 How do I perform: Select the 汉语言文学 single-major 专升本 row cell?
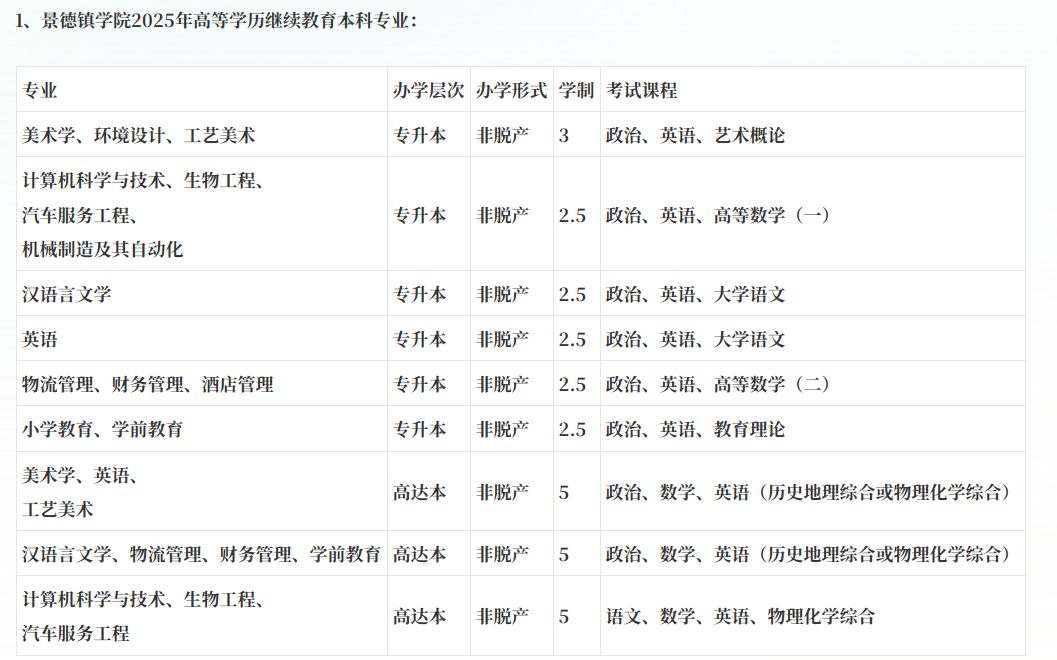click(x=67, y=294)
